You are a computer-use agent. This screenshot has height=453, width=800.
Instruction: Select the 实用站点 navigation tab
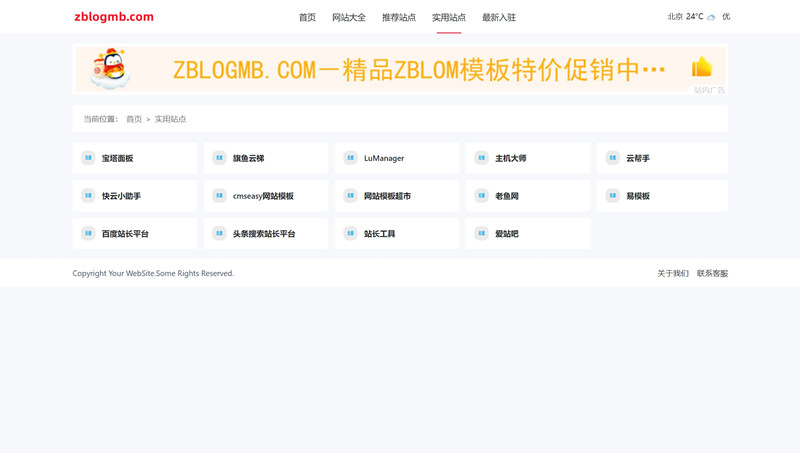(x=449, y=17)
